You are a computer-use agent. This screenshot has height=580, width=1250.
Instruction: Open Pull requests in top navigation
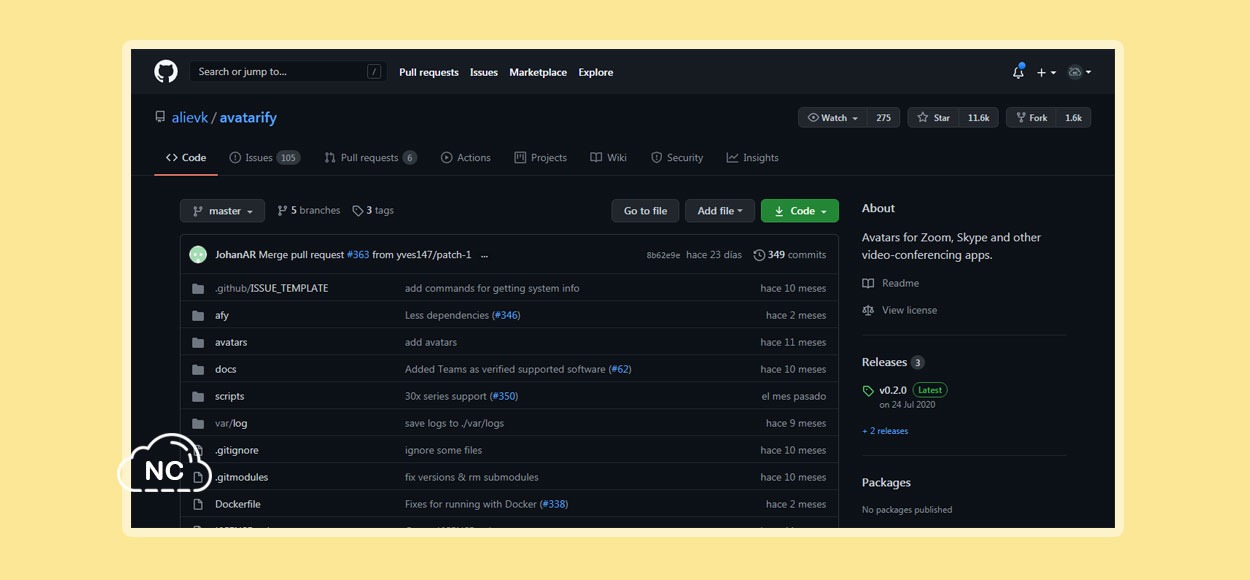pos(429,72)
